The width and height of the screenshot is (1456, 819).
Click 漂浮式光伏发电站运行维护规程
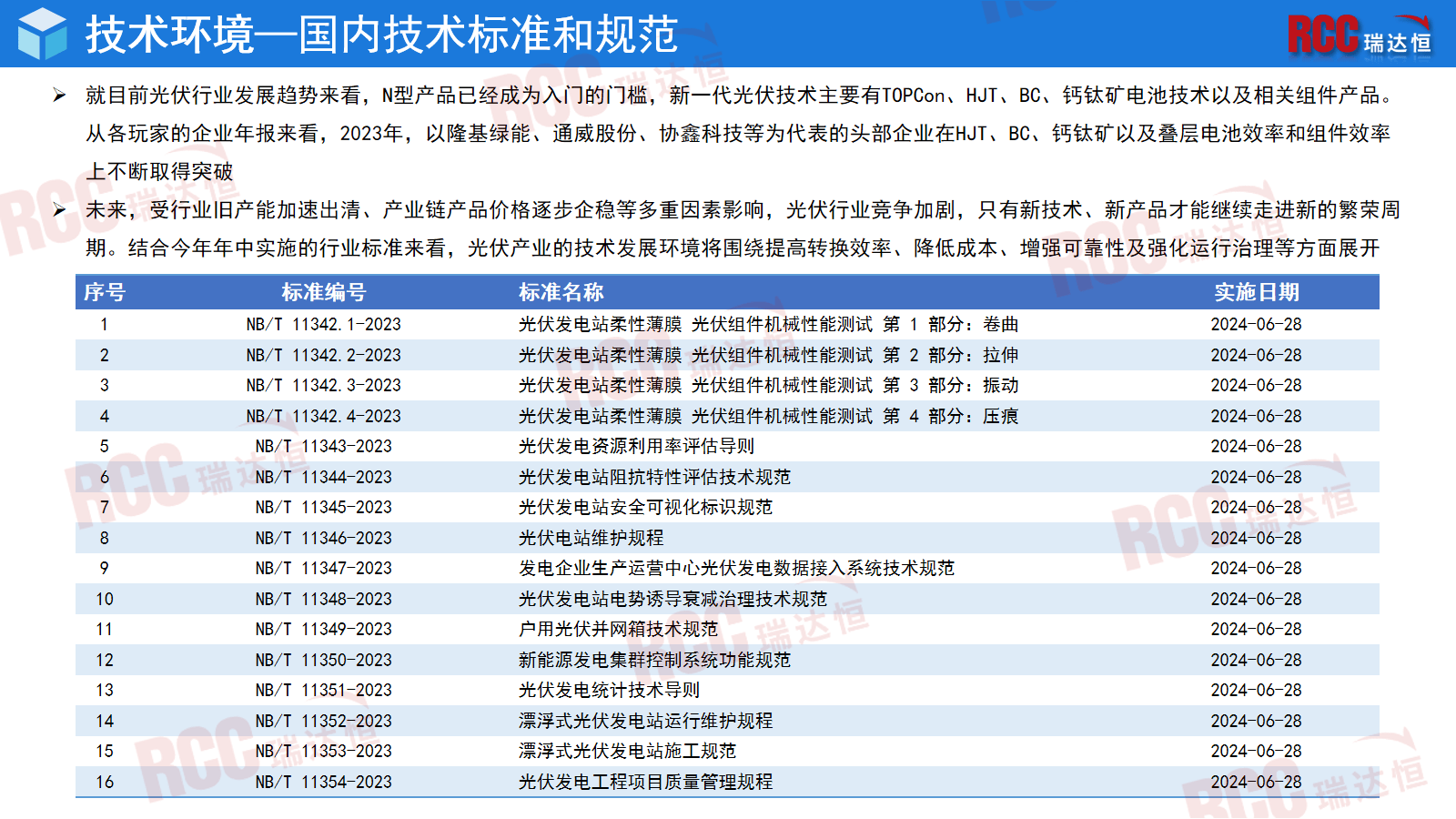[646, 721]
